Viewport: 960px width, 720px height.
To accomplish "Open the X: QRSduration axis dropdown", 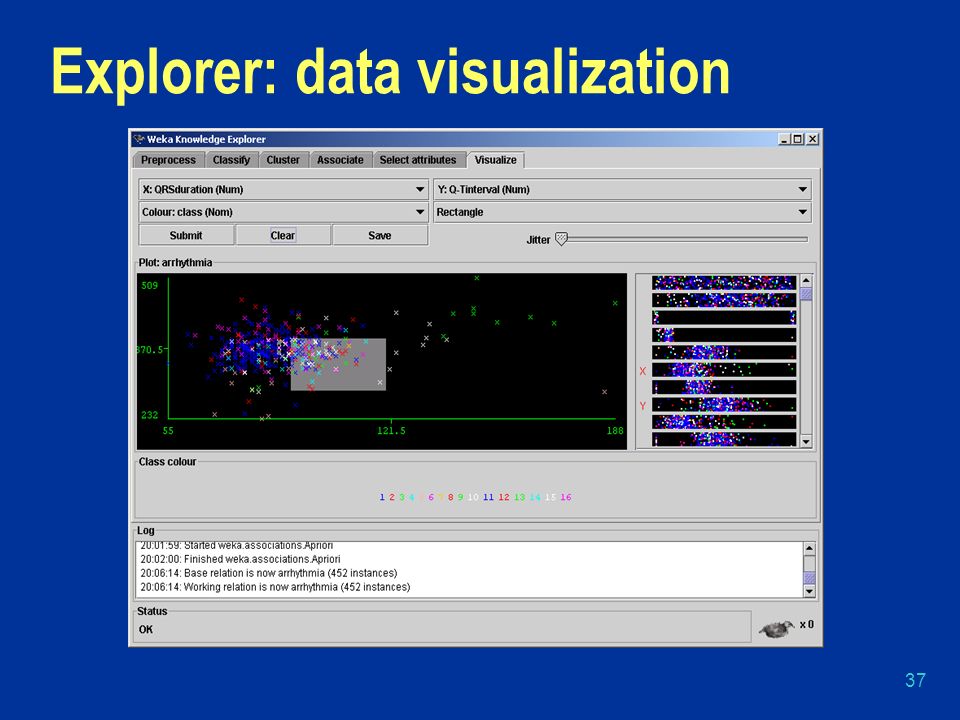I will (283, 189).
